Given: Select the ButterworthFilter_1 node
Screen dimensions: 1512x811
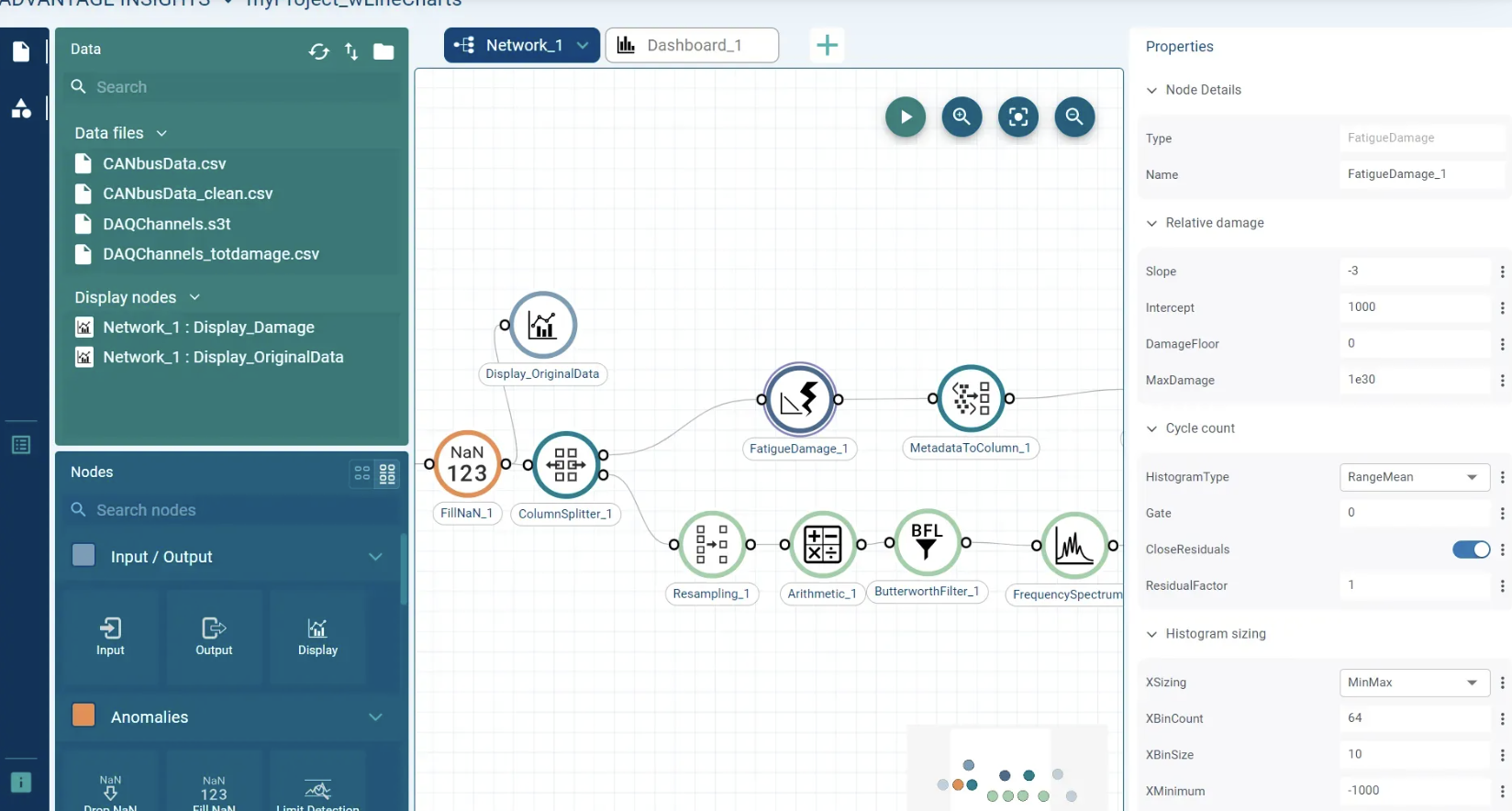Looking at the screenshot, I should click(x=927, y=543).
